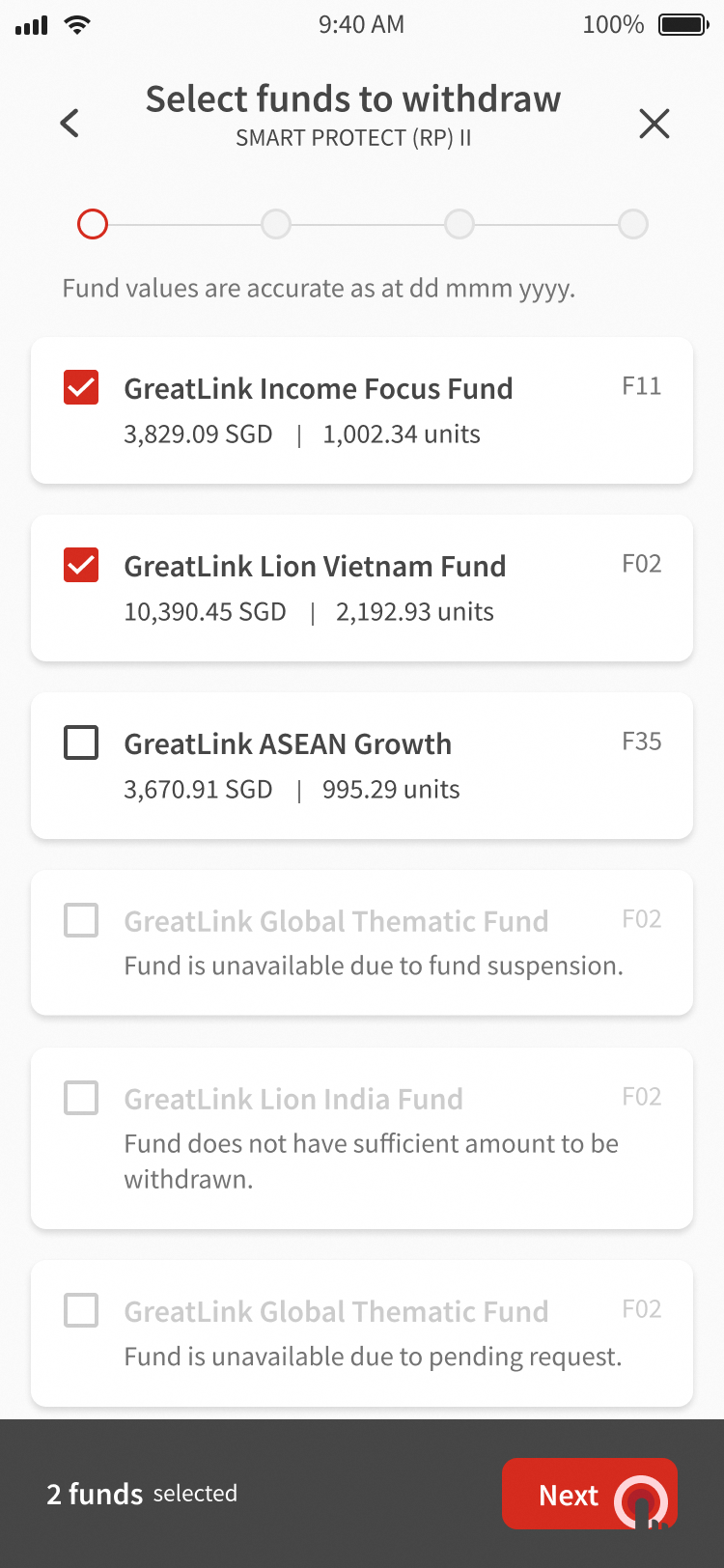
Task: Tap the last progress step circle
Action: coord(633,224)
